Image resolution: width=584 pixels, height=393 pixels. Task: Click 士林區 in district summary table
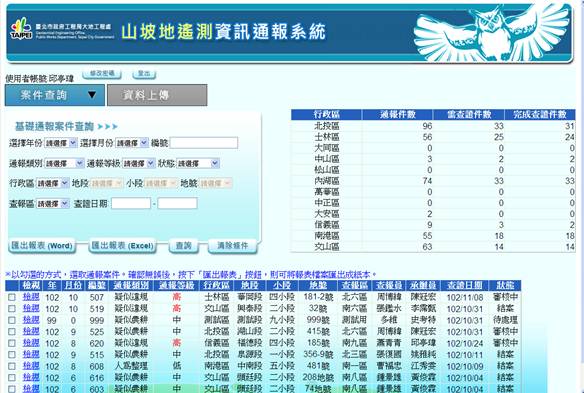point(327,137)
